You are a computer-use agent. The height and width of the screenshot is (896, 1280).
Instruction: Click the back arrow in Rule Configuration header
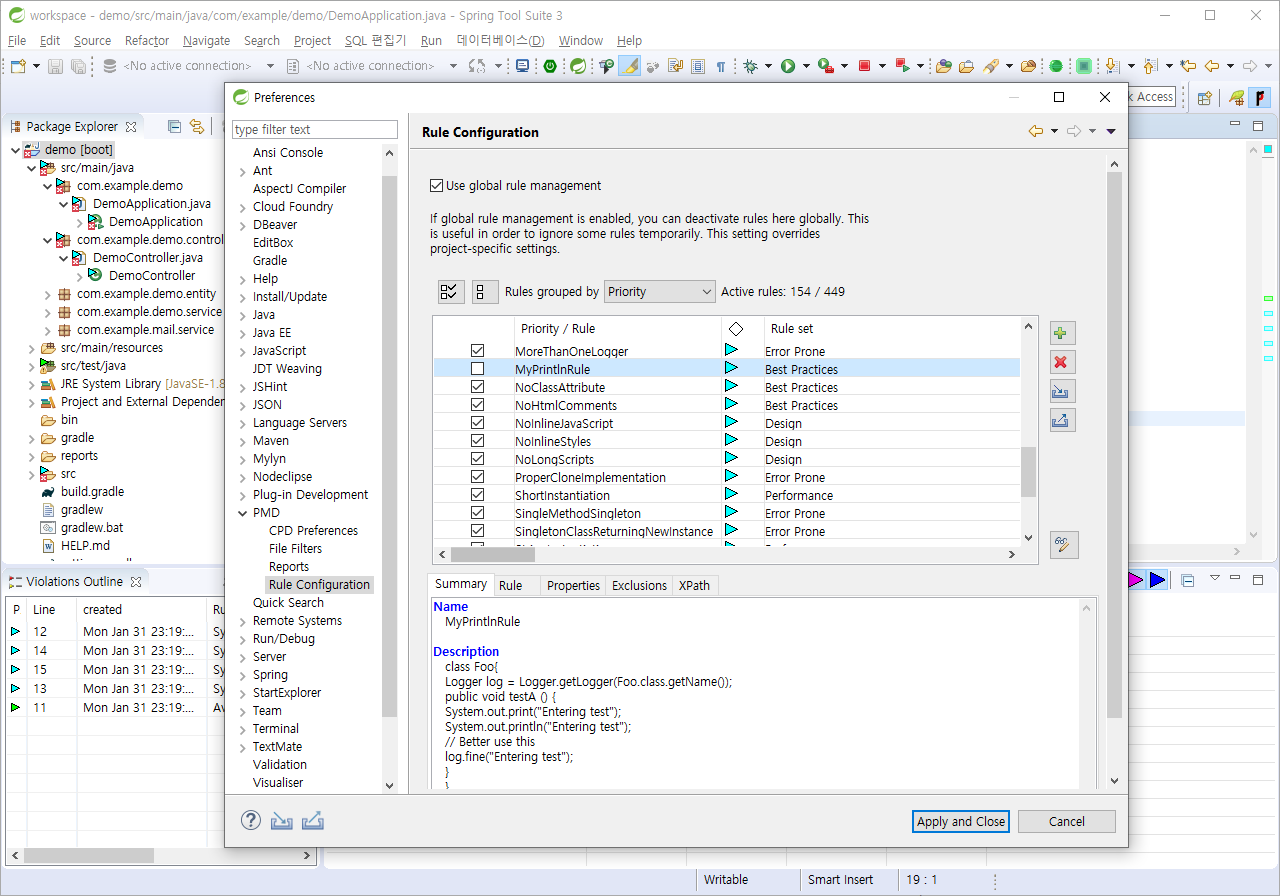tap(1036, 132)
